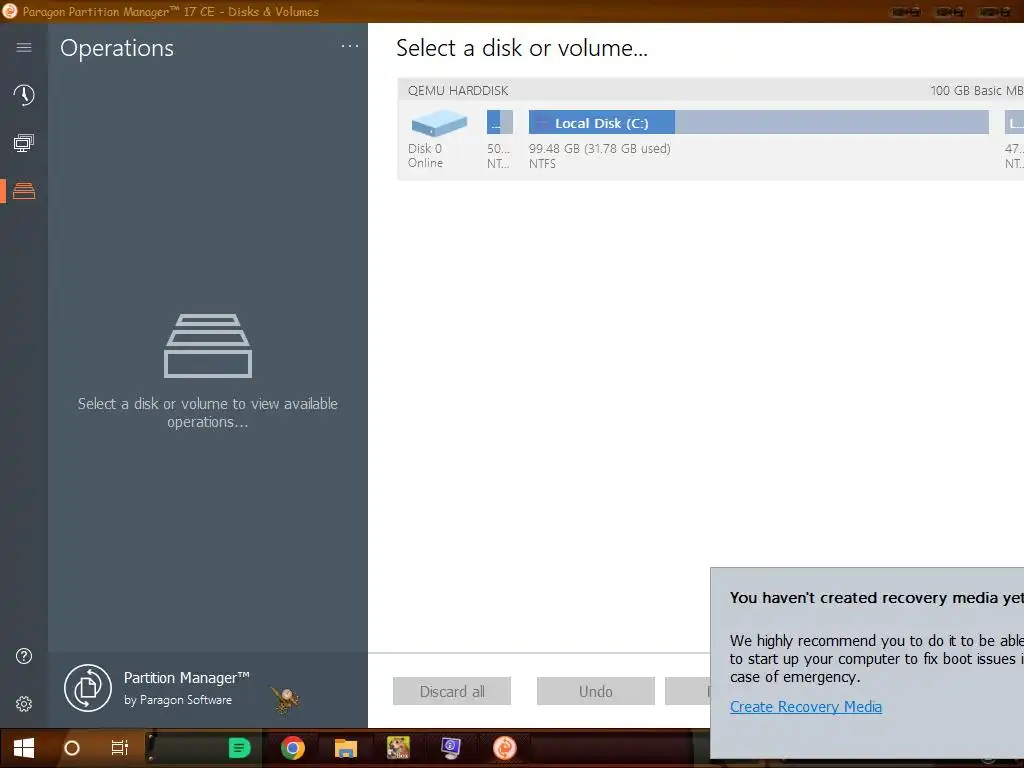Image resolution: width=1024 pixels, height=768 pixels.
Task: Select the rightmost partition labeled L...
Action: (x=1014, y=122)
